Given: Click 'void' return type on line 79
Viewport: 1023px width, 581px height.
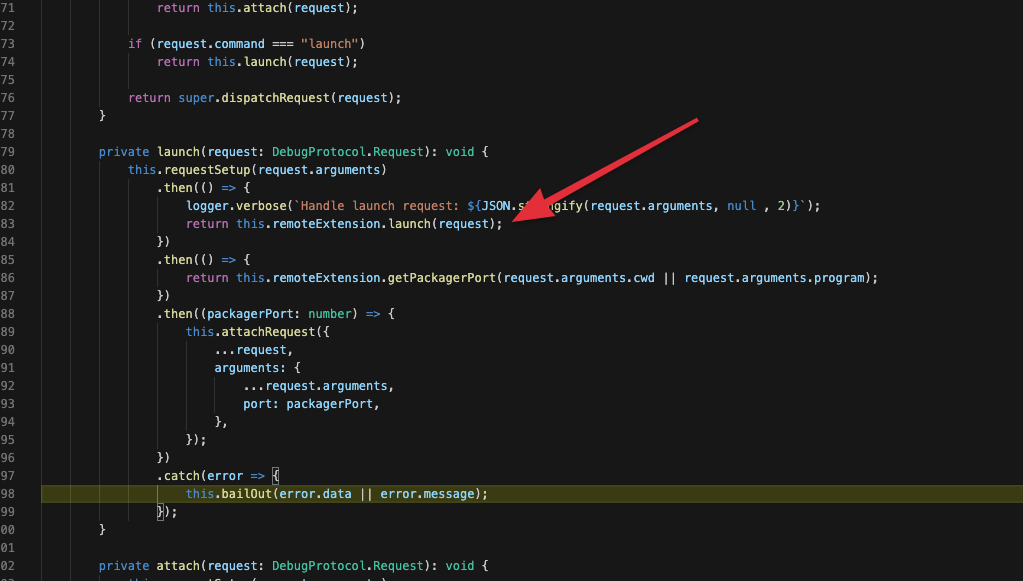Looking at the screenshot, I should [x=460, y=152].
